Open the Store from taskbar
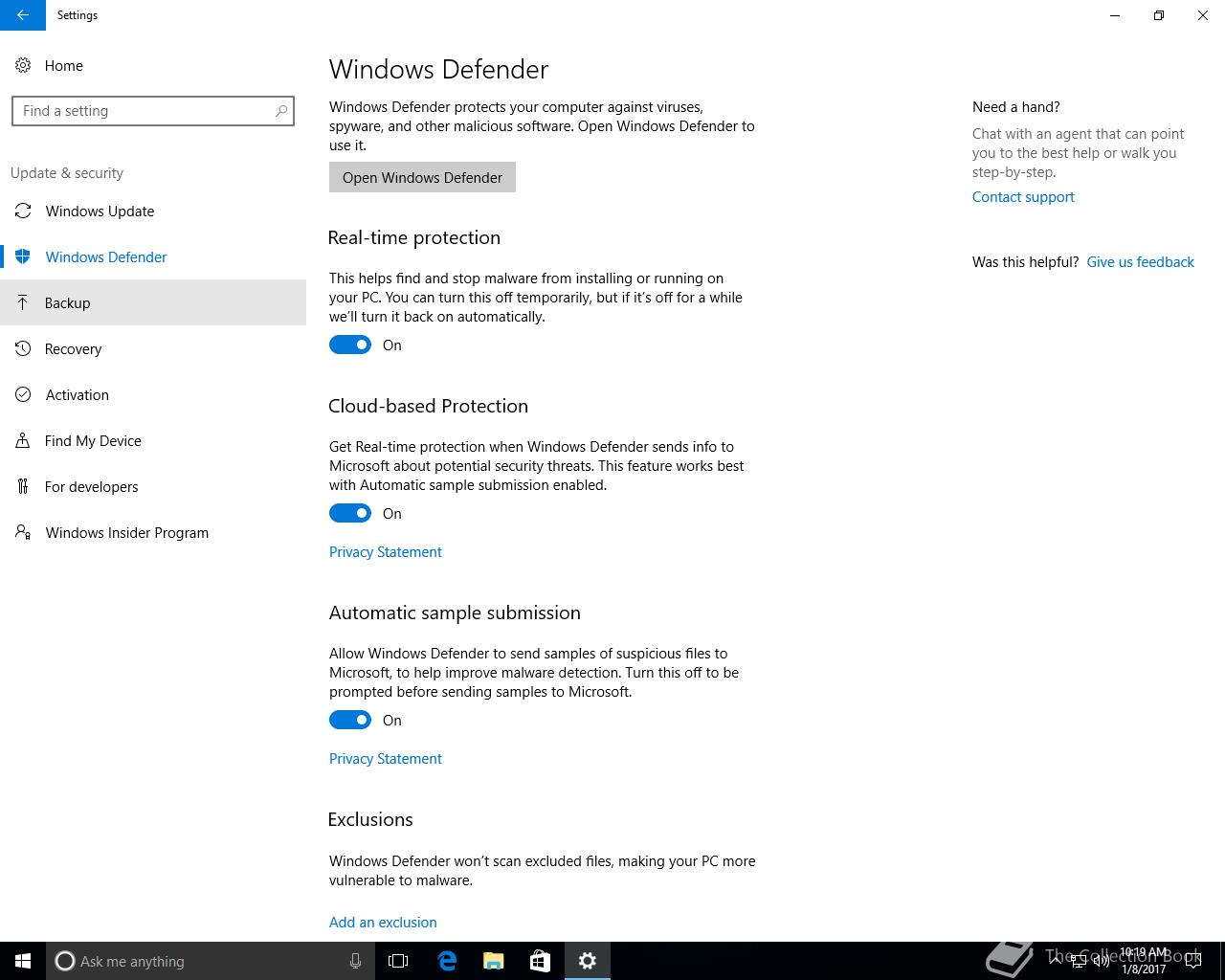 [541, 961]
